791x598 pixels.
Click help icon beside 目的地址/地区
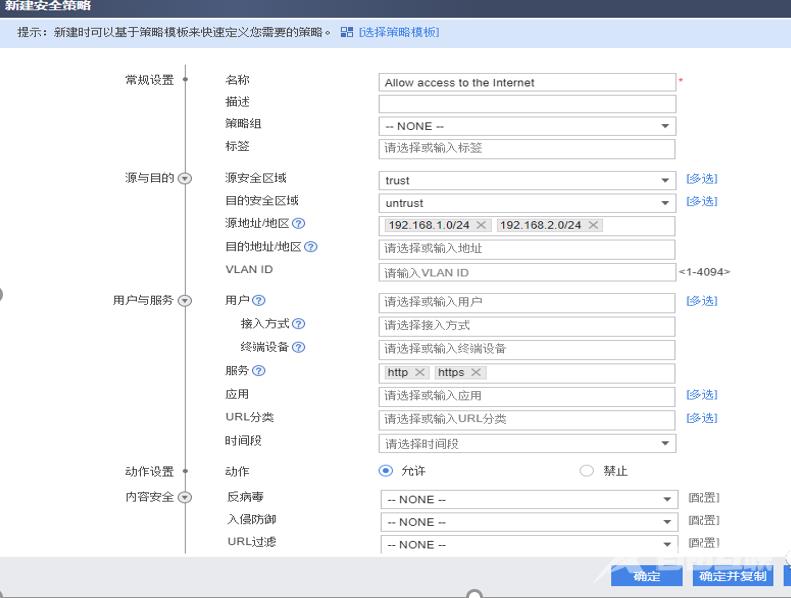click(310, 247)
